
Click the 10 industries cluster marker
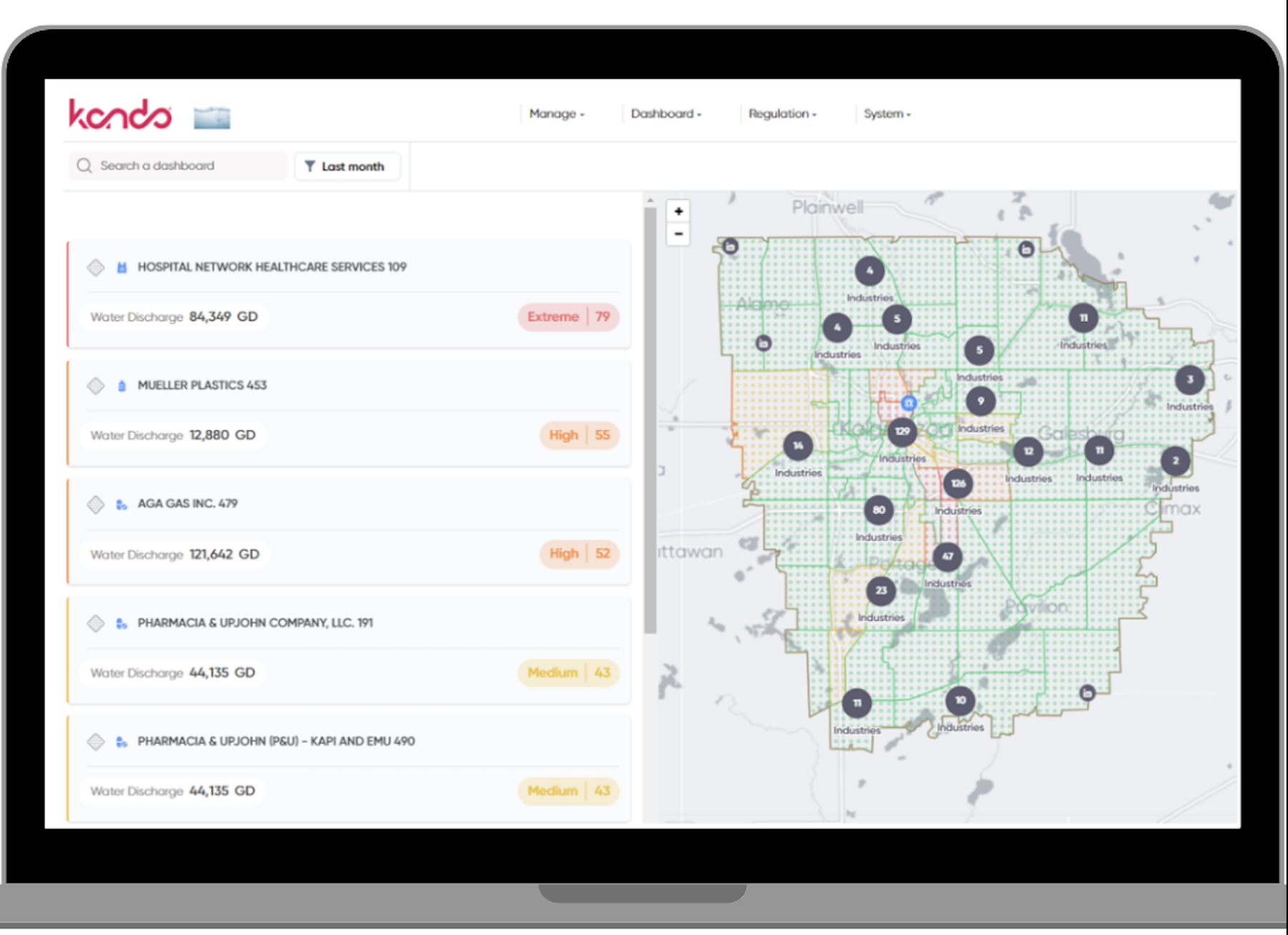coord(960,700)
